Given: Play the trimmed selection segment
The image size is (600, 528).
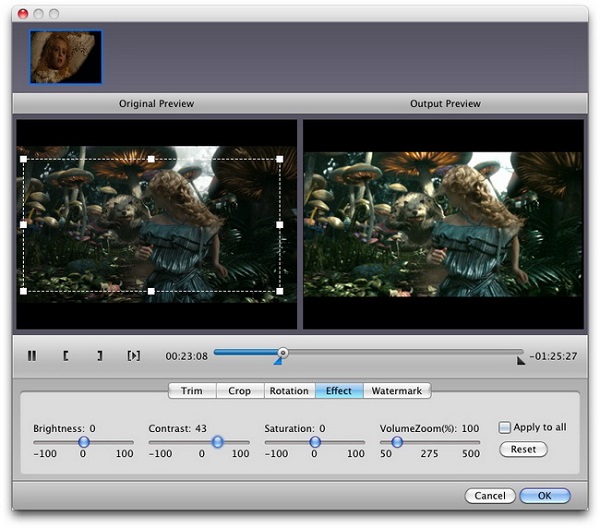Looking at the screenshot, I should click(x=134, y=356).
